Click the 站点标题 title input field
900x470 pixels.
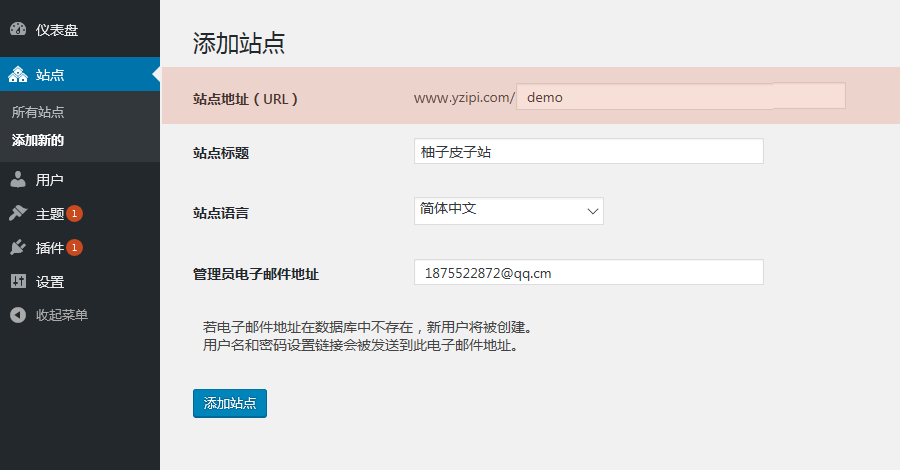[x=588, y=152]
